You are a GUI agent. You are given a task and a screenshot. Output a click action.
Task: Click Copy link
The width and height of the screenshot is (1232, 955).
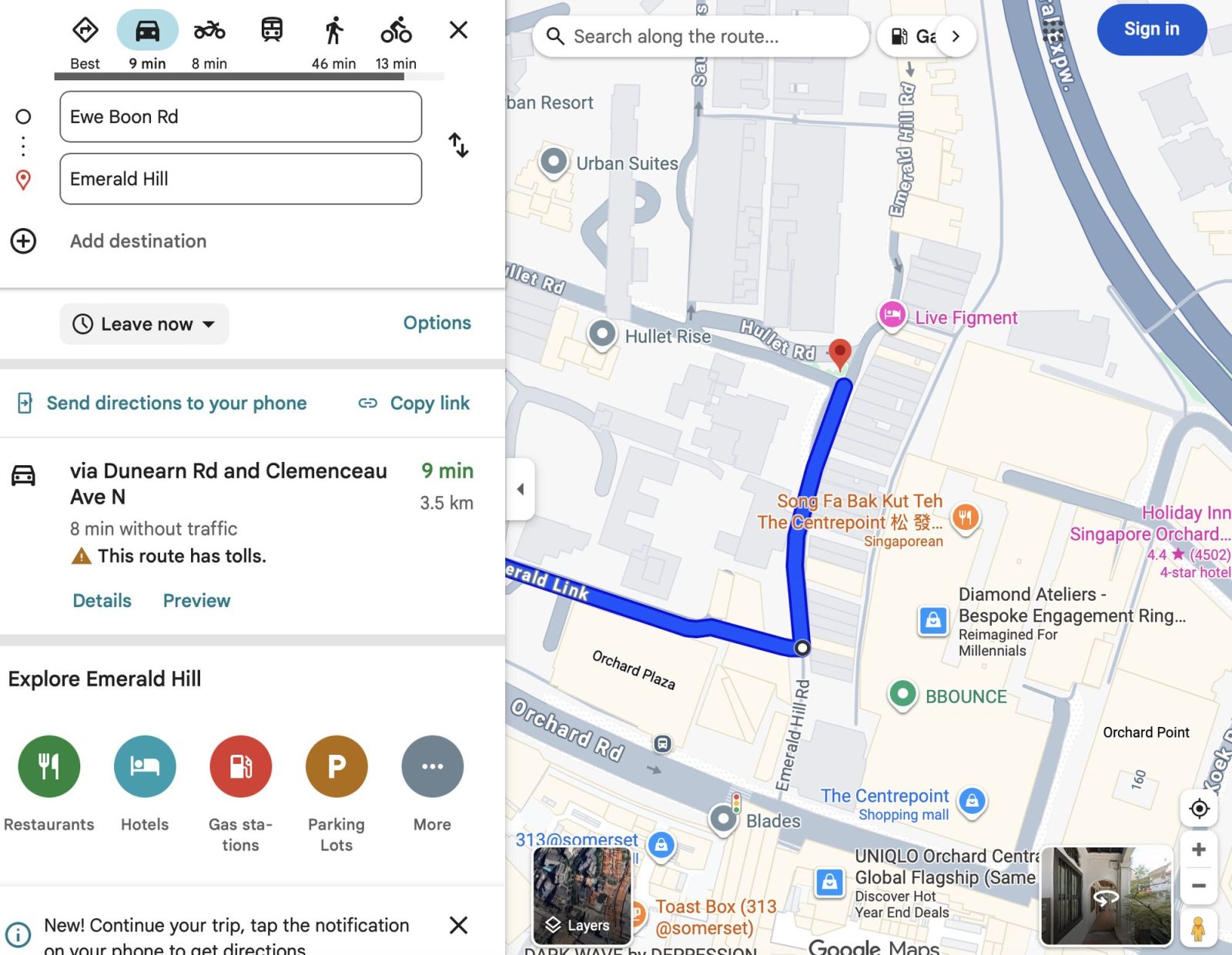414,403
